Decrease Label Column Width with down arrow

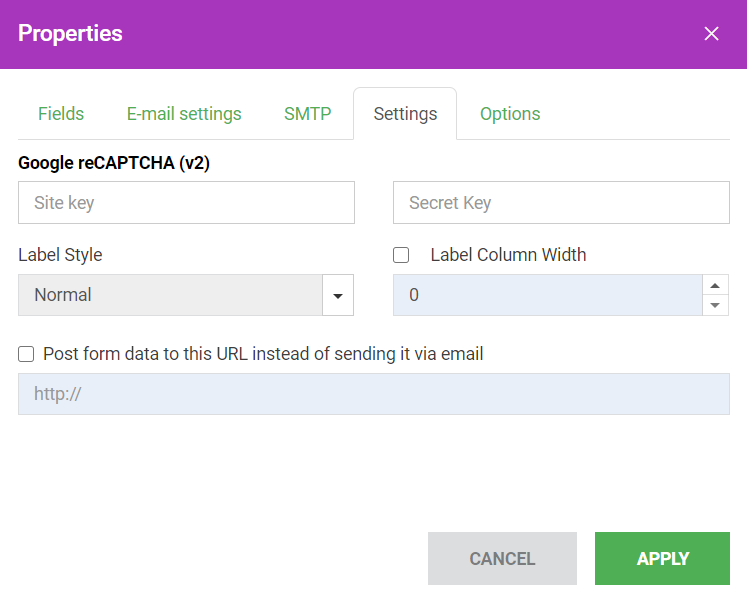click(x=715, y=305)
